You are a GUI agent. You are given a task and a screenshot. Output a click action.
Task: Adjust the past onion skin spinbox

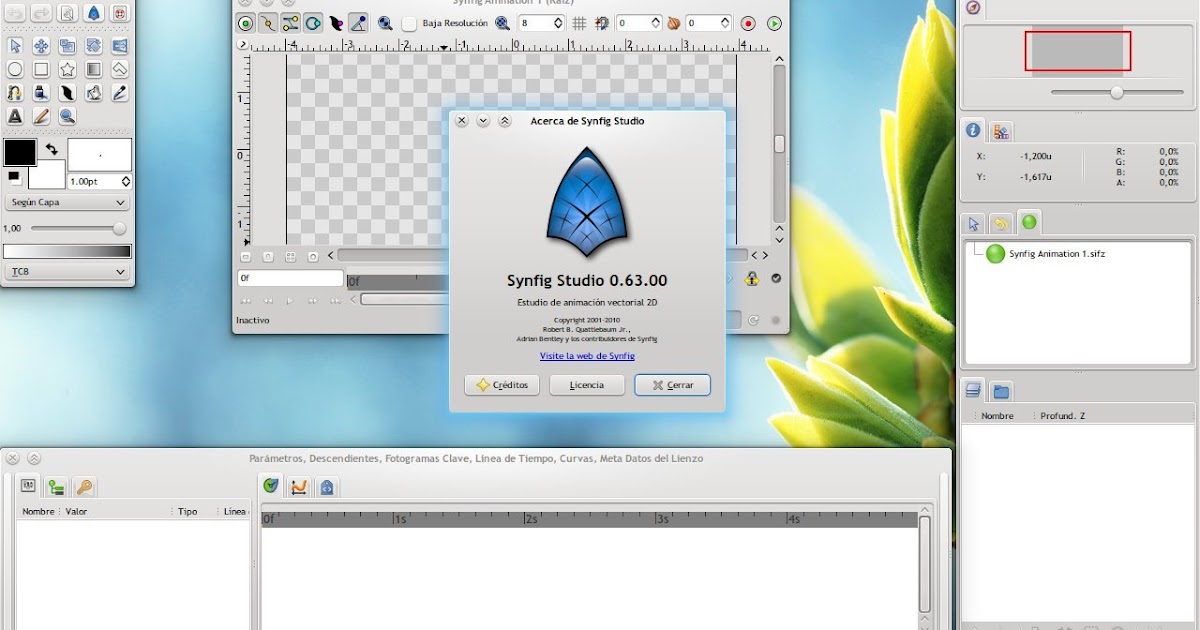pos(638,23)
